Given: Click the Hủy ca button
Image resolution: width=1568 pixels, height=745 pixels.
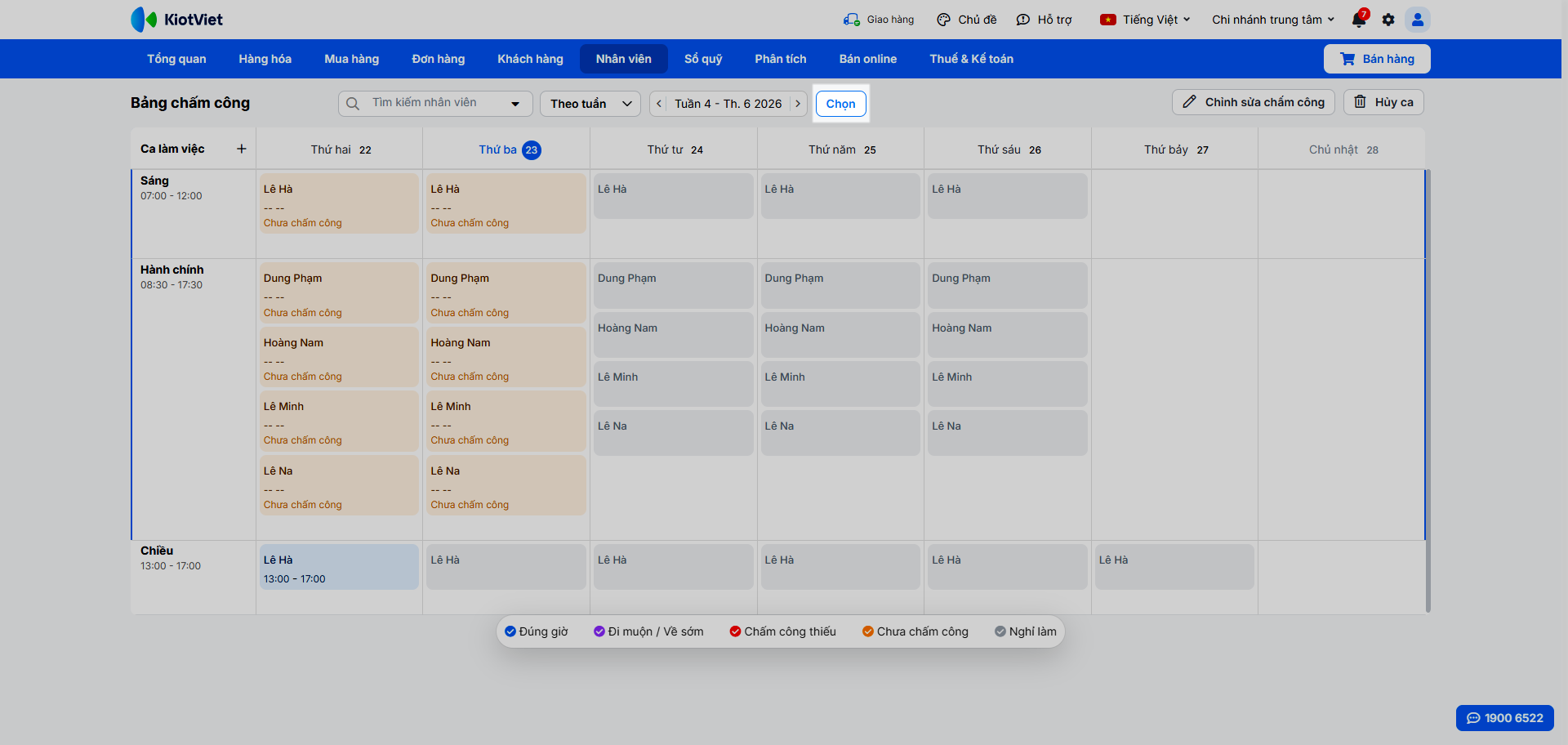Looking at the screenshot, I should tap(1384, 102).
